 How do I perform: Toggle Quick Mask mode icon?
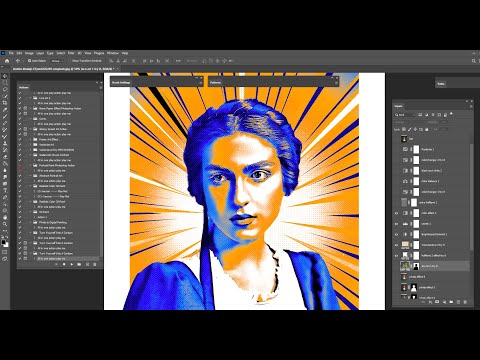coord(5,252)
